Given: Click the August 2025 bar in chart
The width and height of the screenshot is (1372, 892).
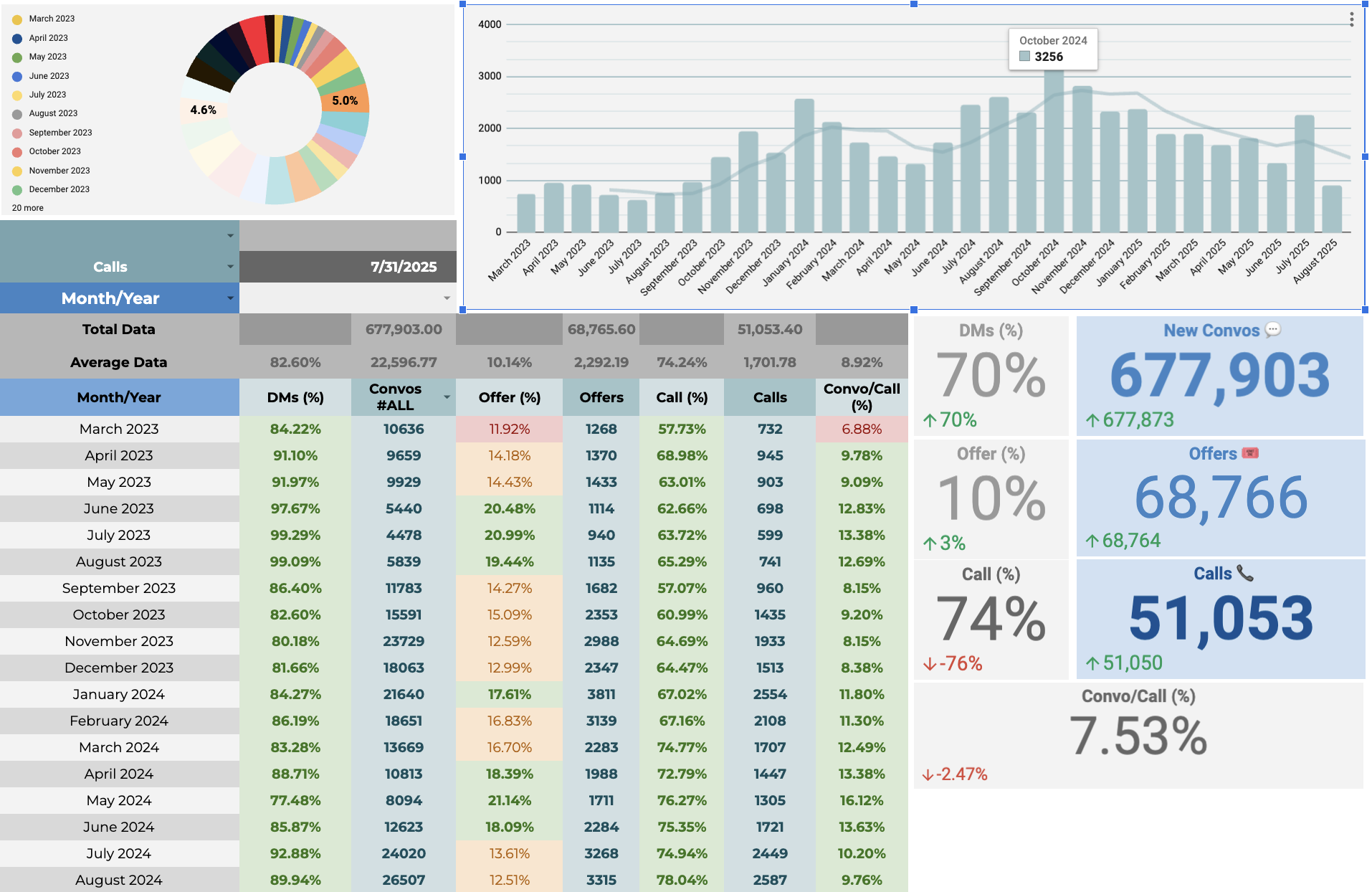Looking at the screenshot, I should (x=1332, y=209).
